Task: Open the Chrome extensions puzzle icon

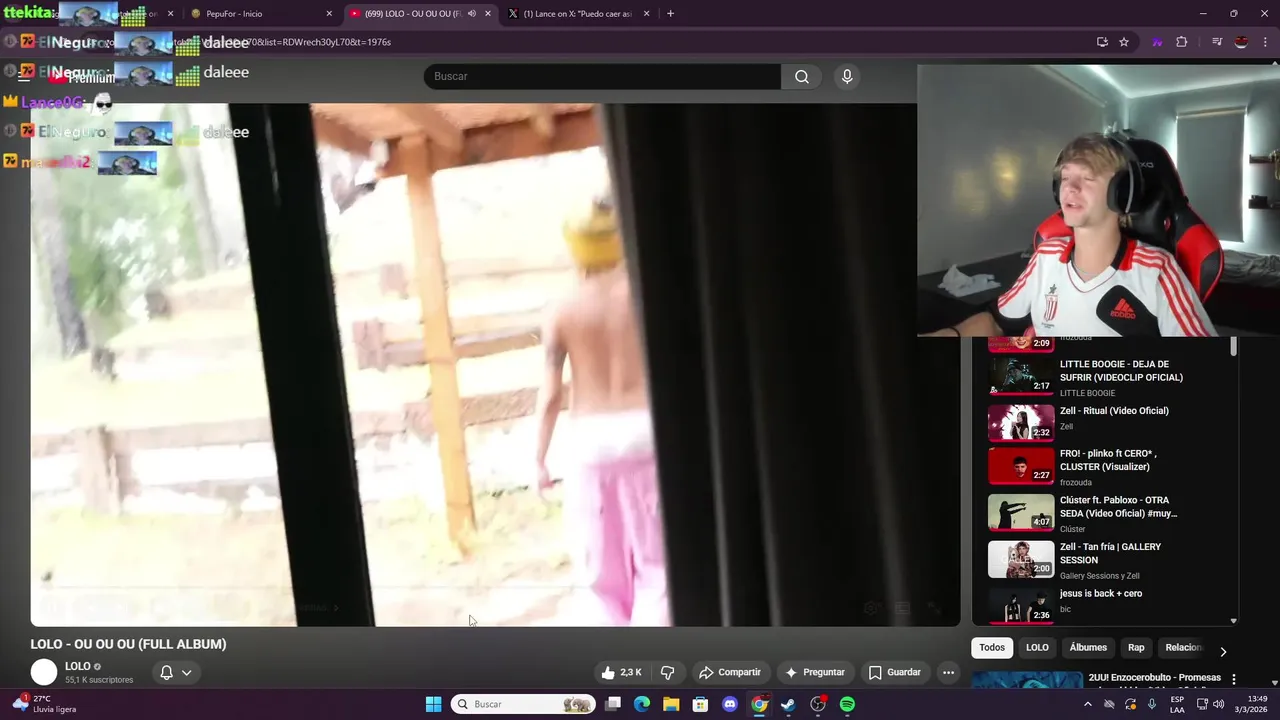Action: 1182,42
